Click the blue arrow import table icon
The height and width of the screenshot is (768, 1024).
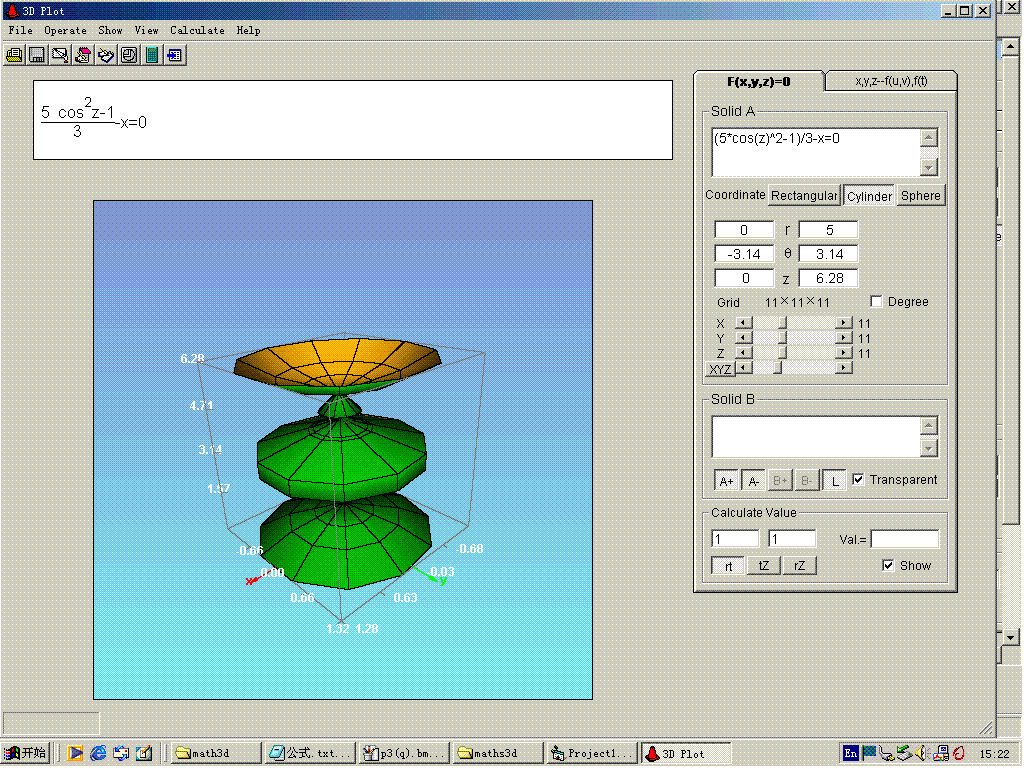pyautogui.click(x=175, y=54)
